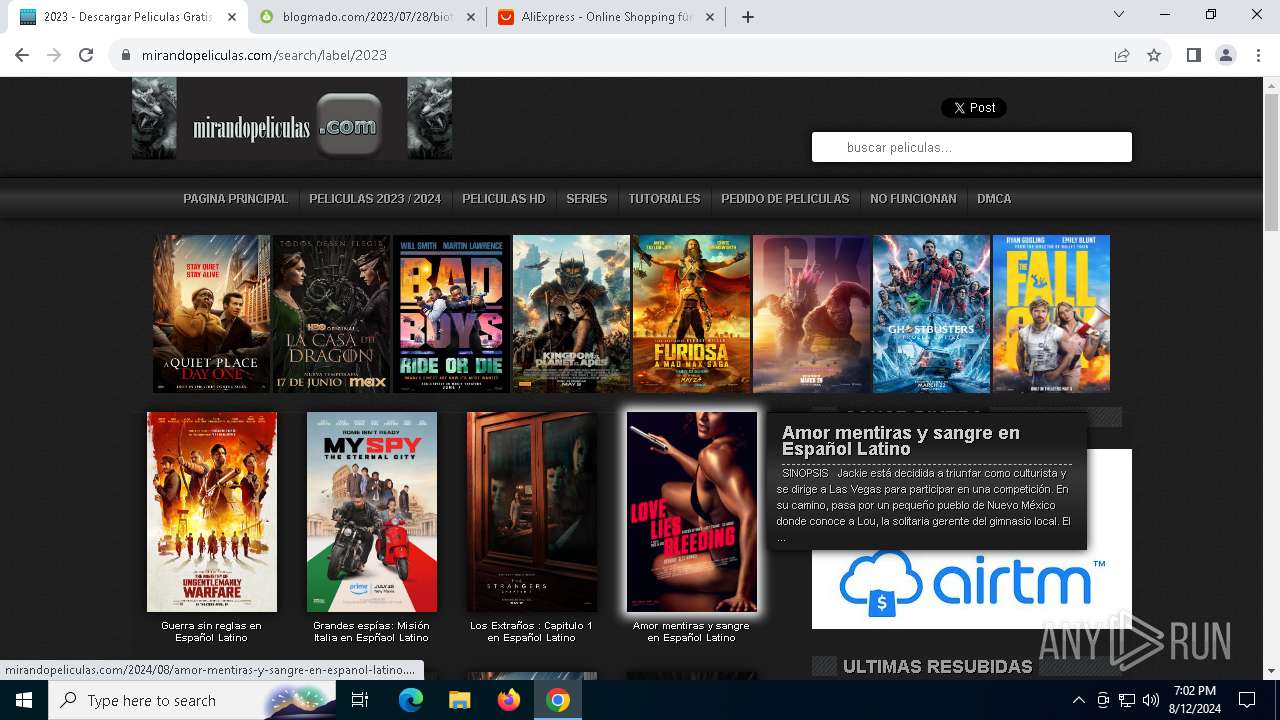This screenshot has height=720, width=1280.
Task: Open Kingdom of the Planet of the Apes poster
Action: click(571, 314)
